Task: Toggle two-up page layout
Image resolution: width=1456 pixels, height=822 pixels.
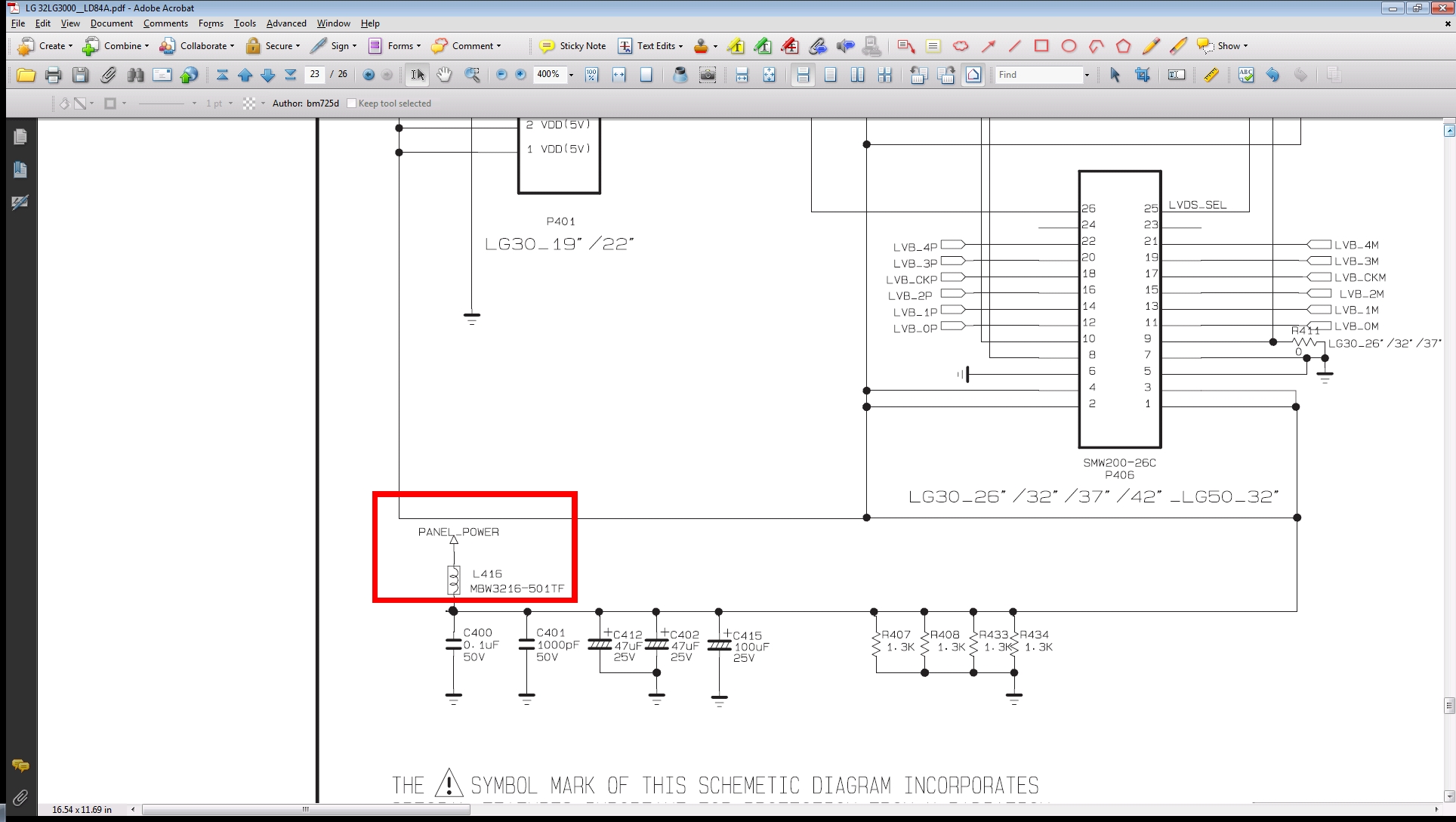Action: (x=857, y=75)
